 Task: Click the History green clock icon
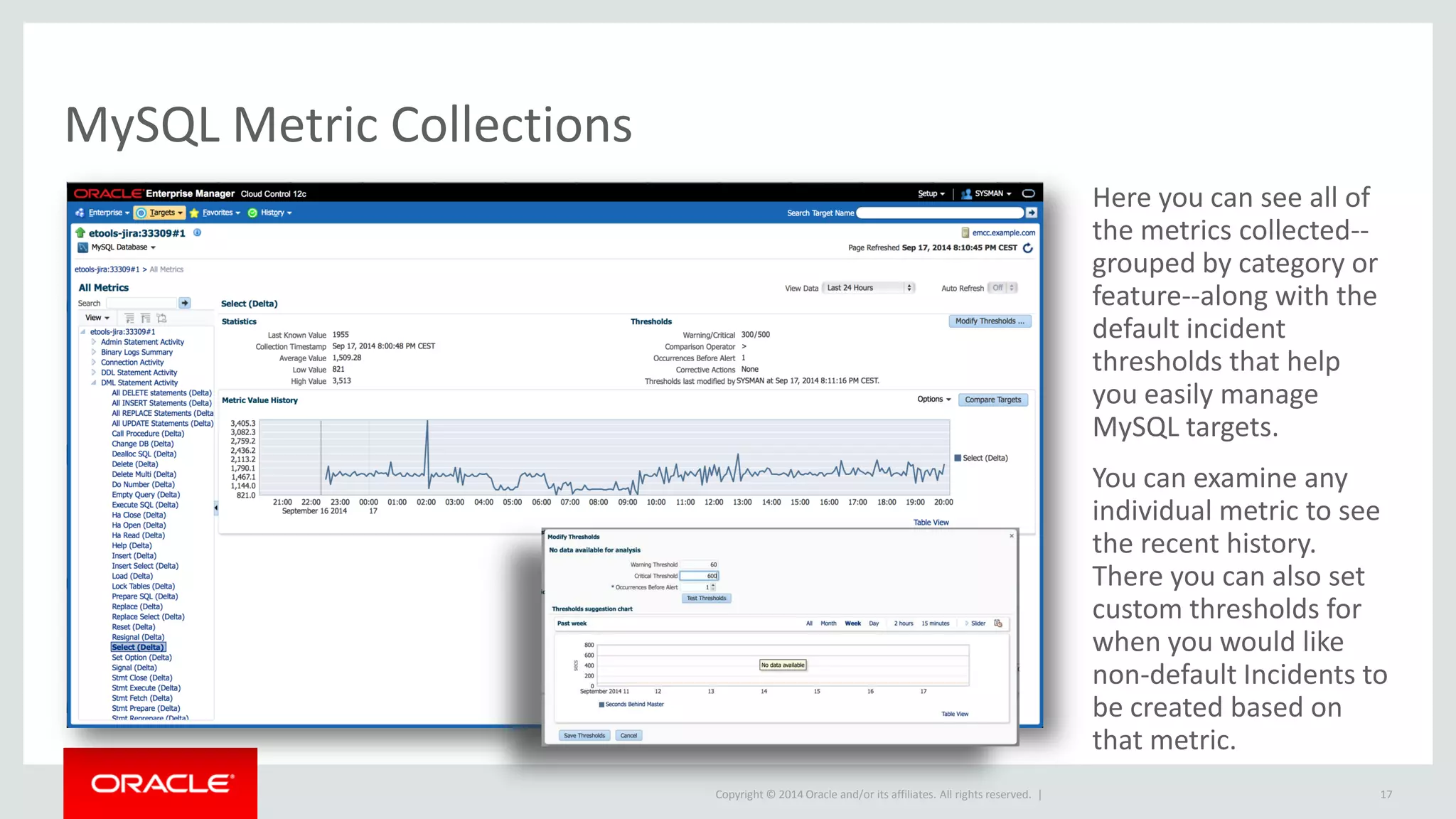[x=252, y=213]
